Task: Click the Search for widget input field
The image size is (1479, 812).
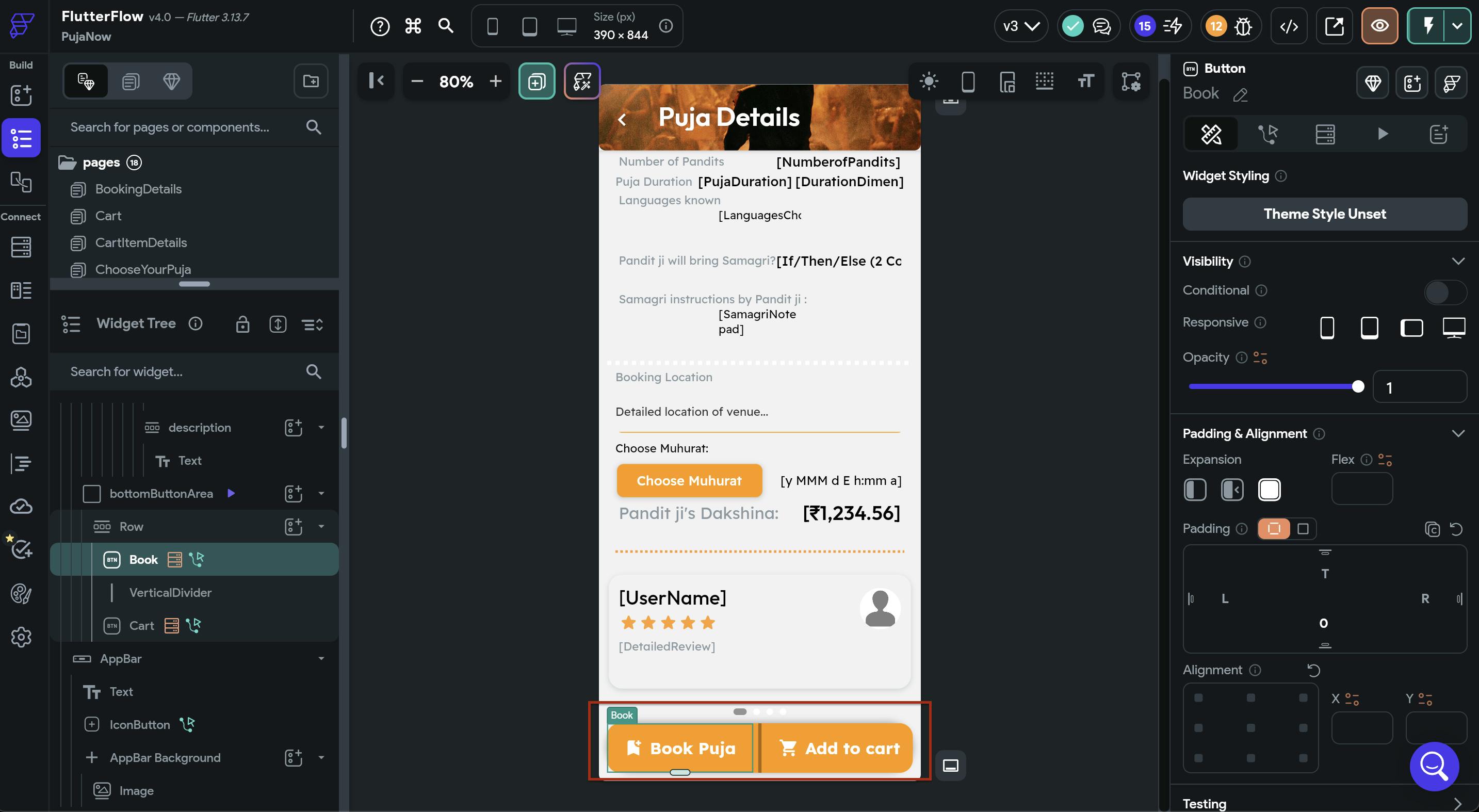Action: [x=184, y=371]
